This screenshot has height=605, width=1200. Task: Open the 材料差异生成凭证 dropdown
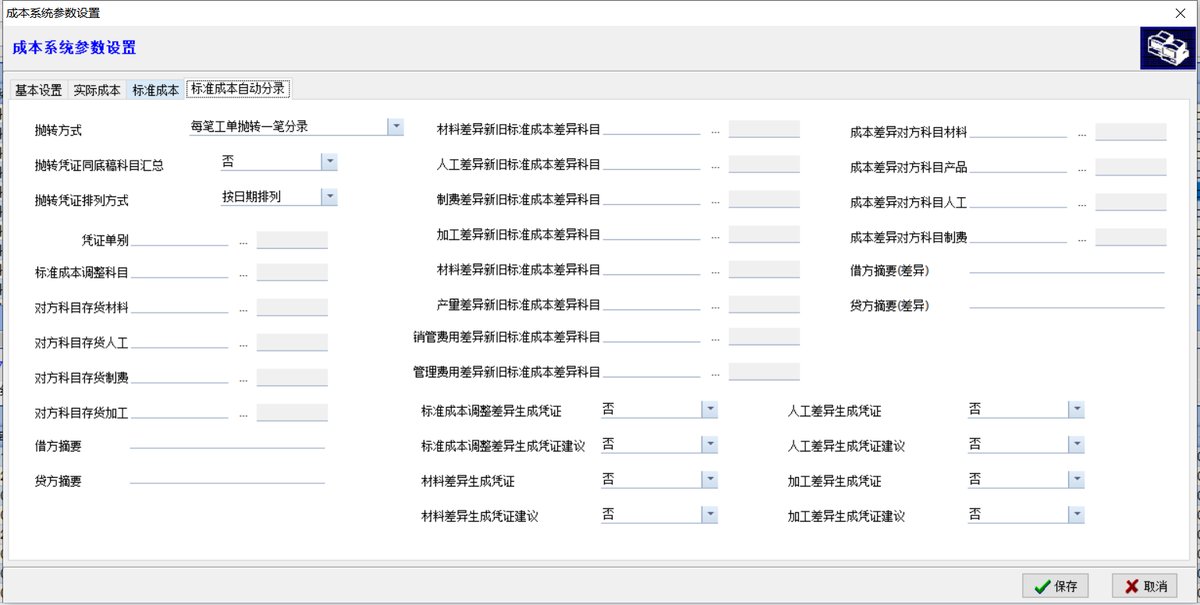709,480
